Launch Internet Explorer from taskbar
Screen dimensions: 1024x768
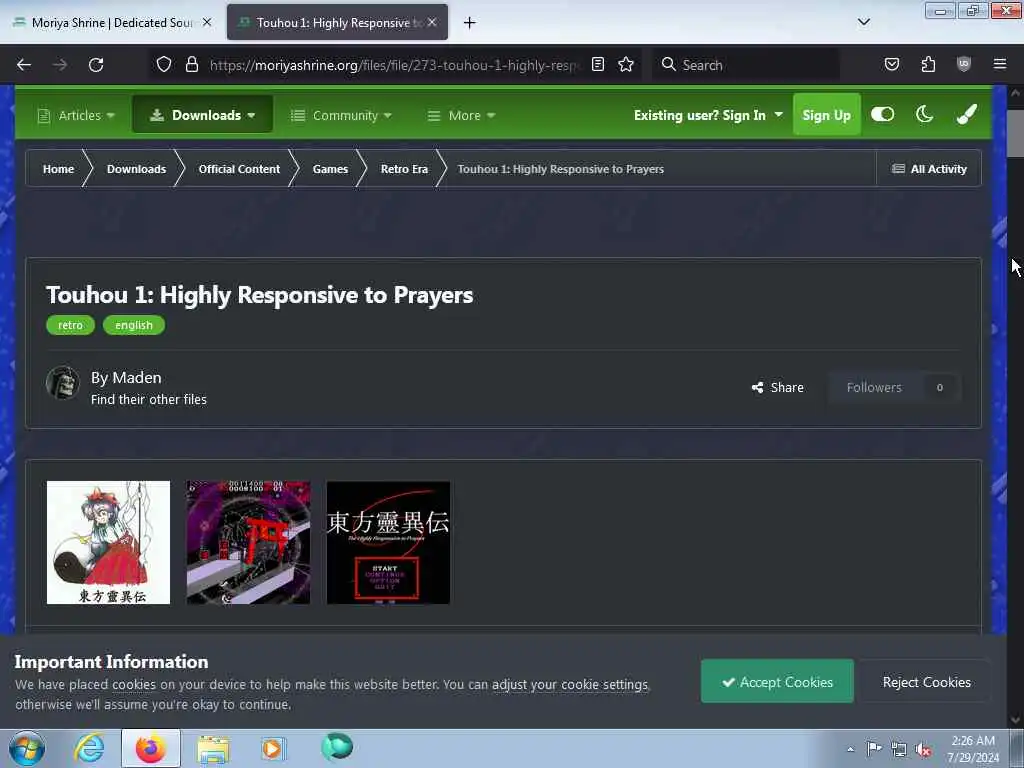pyautogui.click(x=89, y=748)
